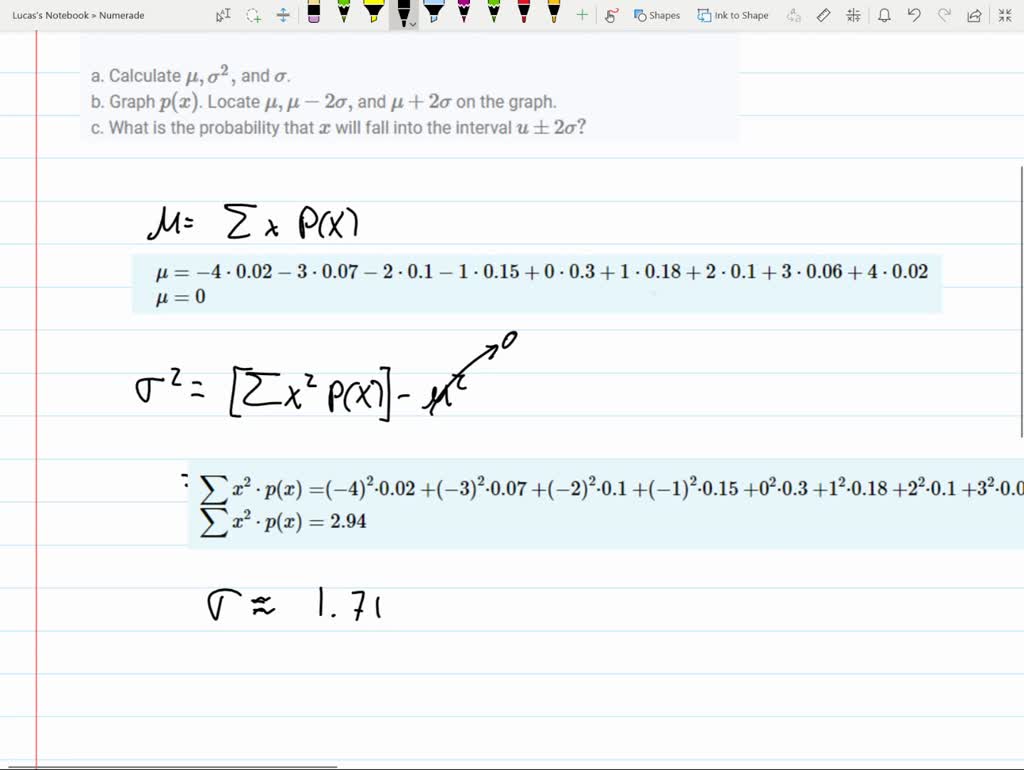Open the pan and move tool
Image resolution: width=1024 pixels, height=770 pixels.
[x=281, y=15]
